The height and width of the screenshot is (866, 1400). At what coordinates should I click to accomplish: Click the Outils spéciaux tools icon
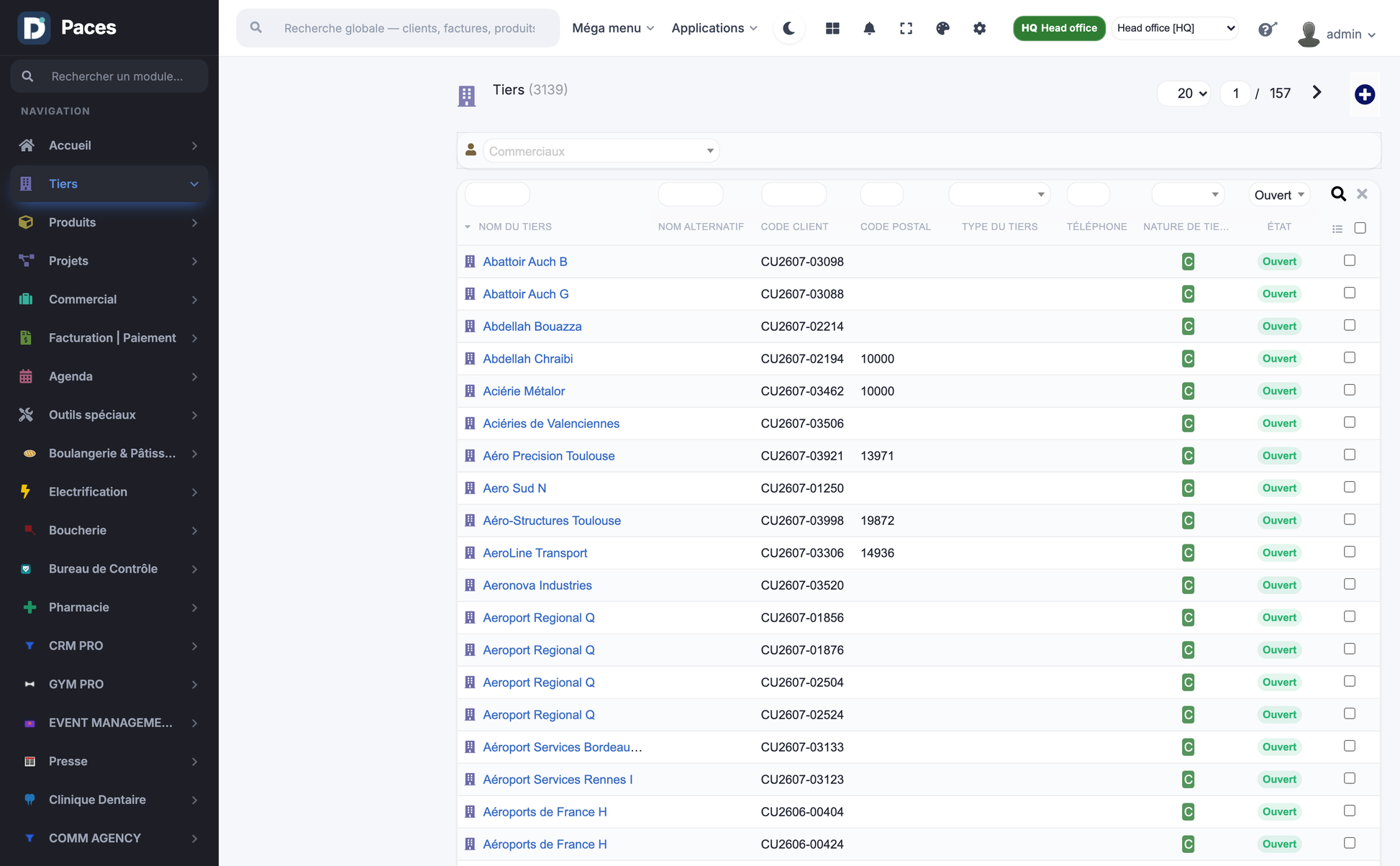tap(27, 414)
